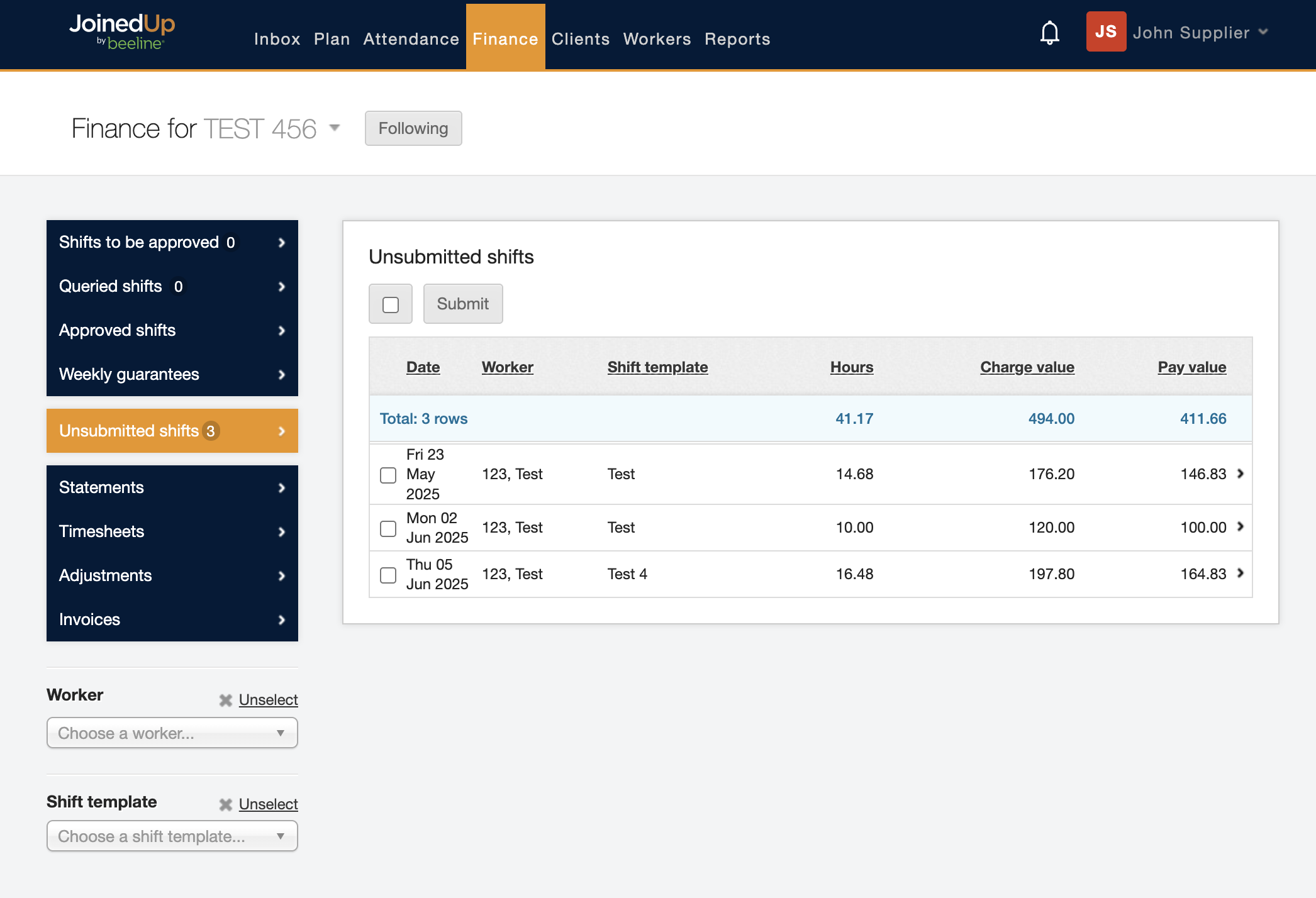
Task: Open the notifications bell icon
Action: tap(1049, 33)
